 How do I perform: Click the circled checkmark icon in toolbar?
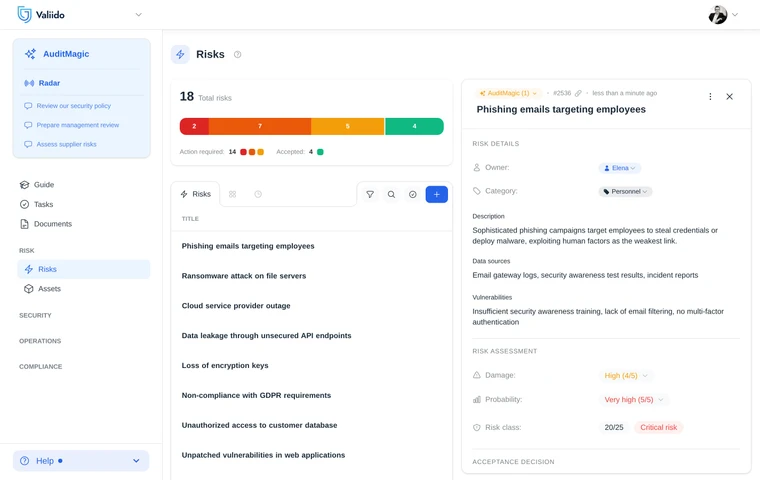pyautogui.click(x=413, y=194)
